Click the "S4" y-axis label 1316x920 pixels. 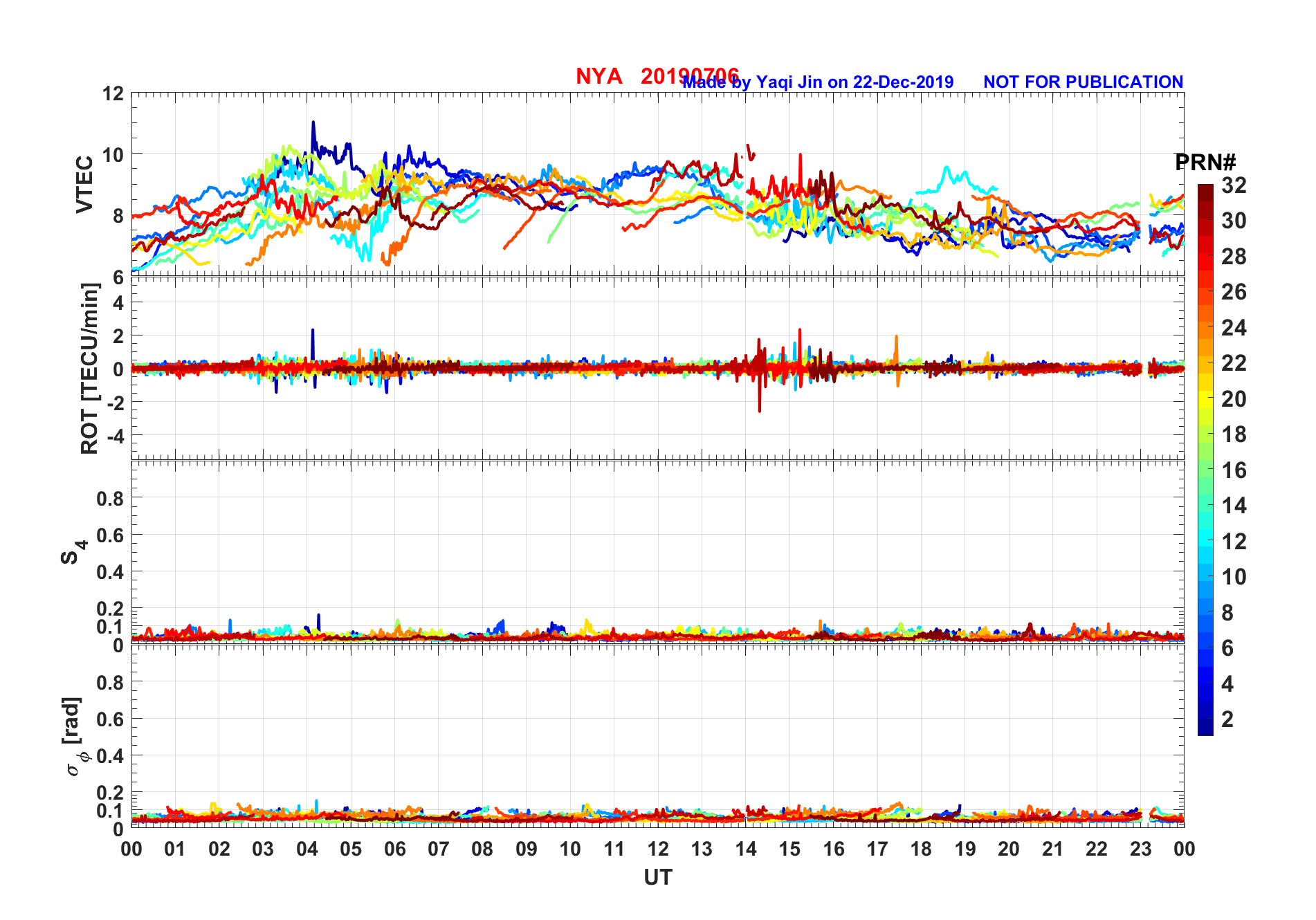pyautogui.click(x=73, y=552)
